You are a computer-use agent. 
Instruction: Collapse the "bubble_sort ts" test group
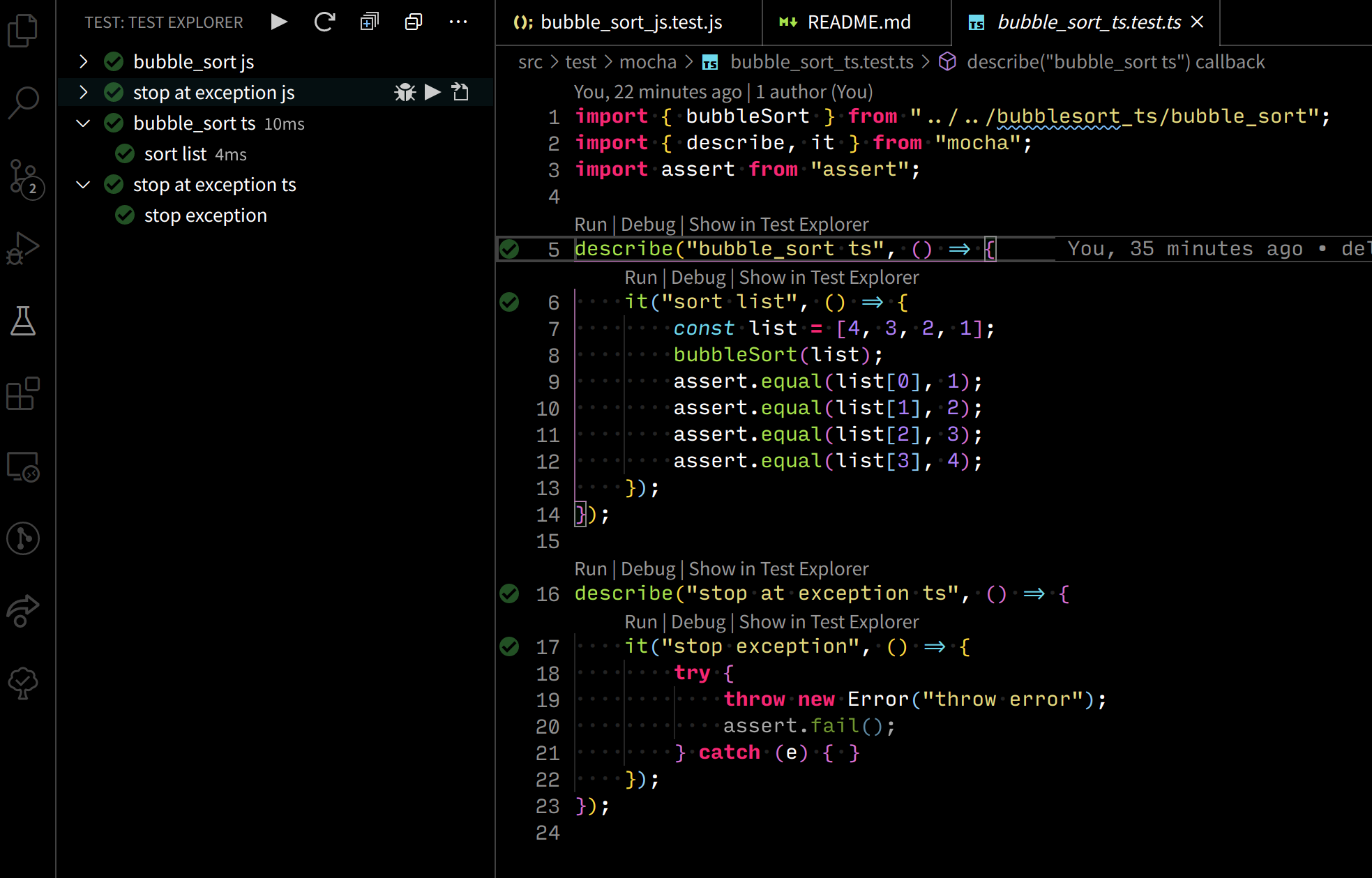(83, 123)
